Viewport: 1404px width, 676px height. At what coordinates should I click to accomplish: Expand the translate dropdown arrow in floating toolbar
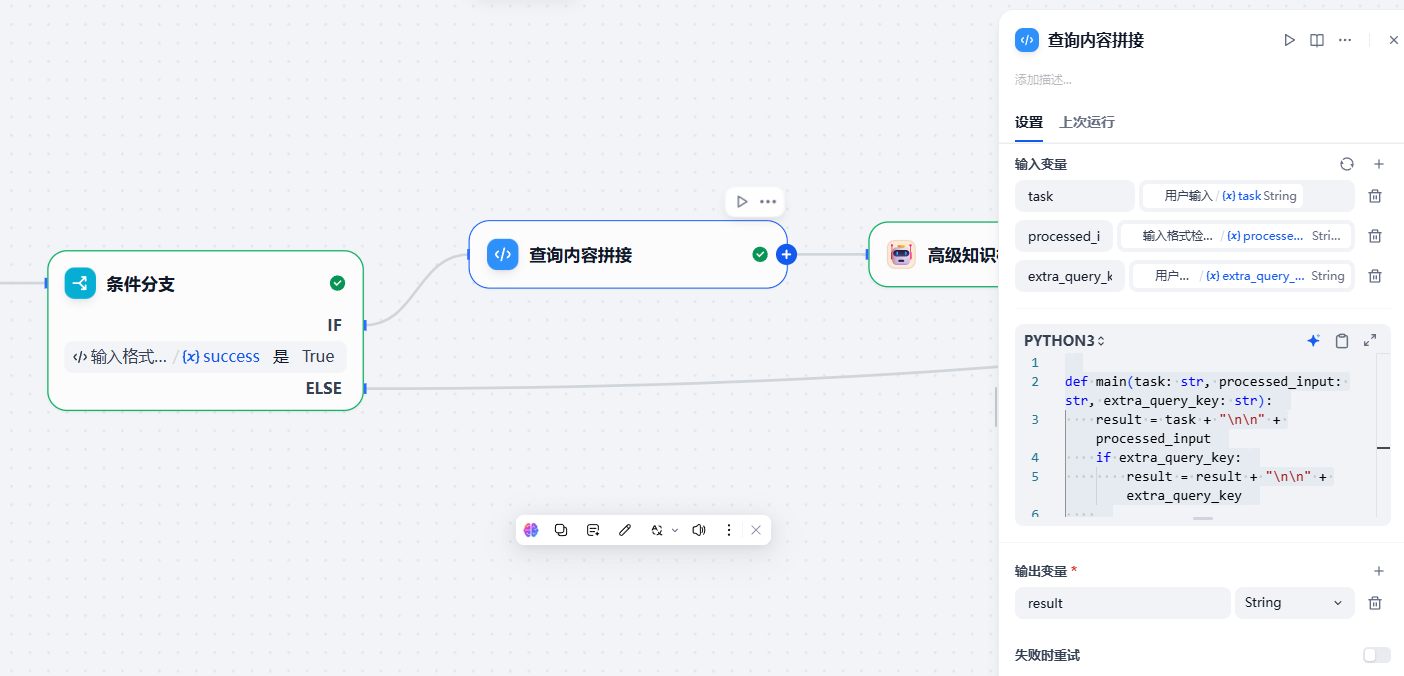[x=675, y=530]
